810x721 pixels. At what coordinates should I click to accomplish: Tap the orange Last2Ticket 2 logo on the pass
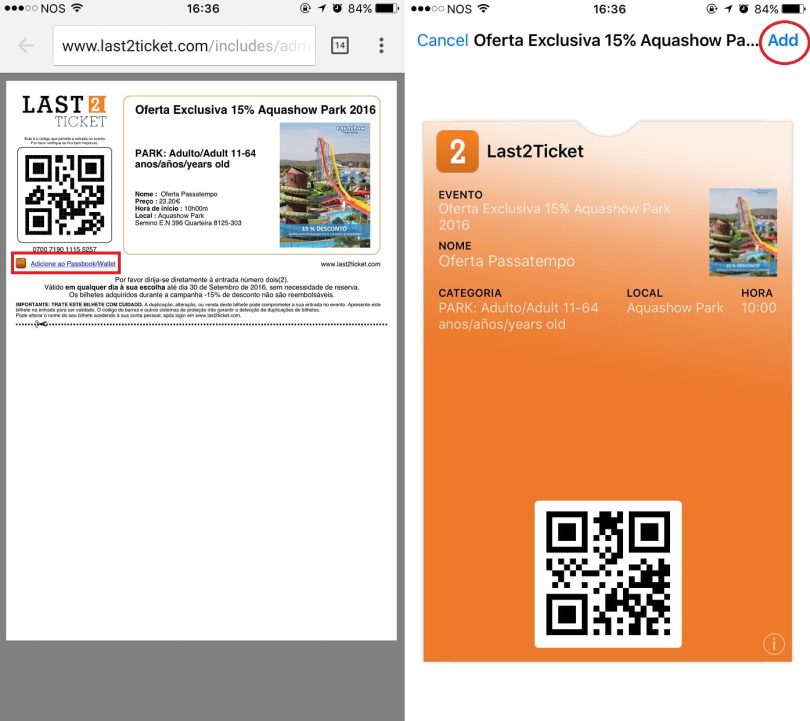pyautogui.click(x=457, y=151)
